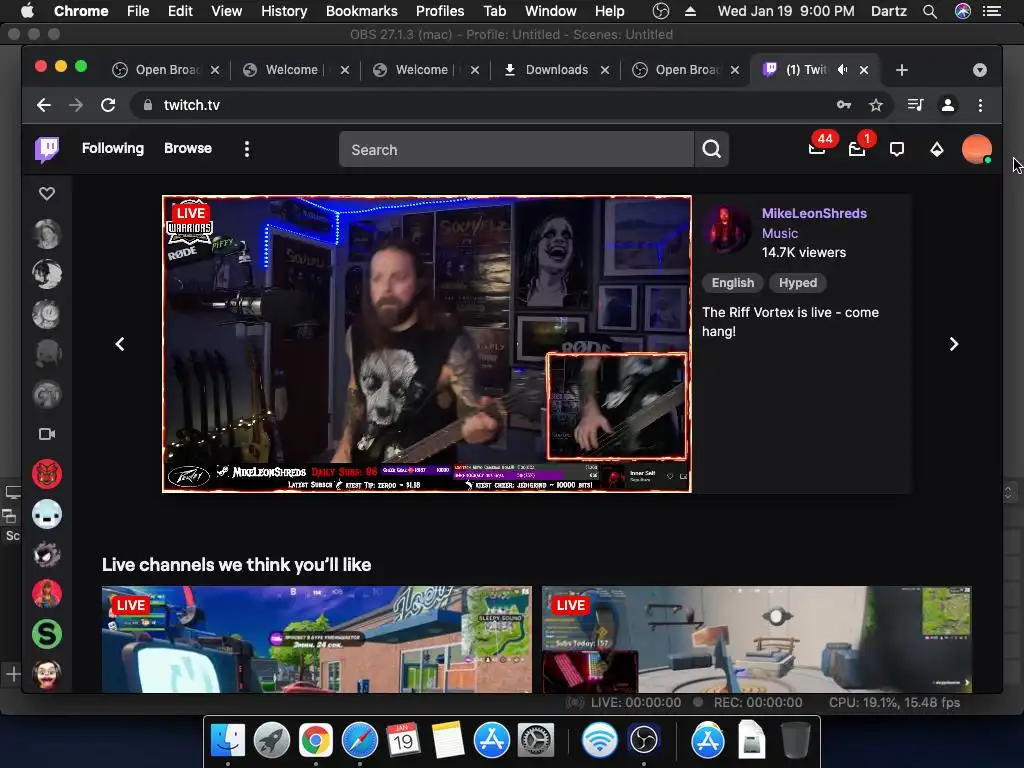Viewport: 1024px width, 768px height.
Task: Open Siri from the menu bar
Action: 963,11
